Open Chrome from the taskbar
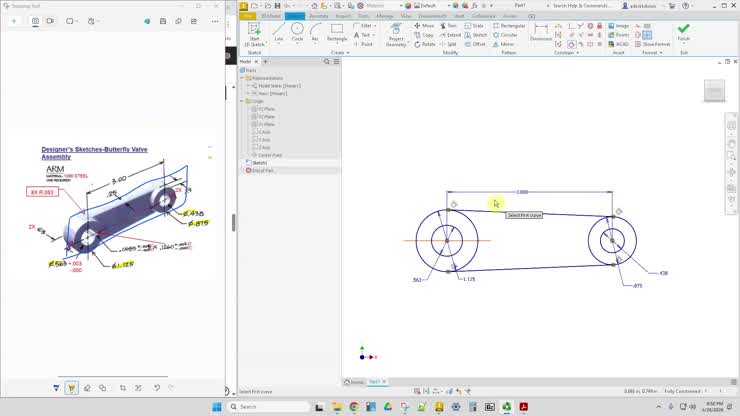Image resolution: width=740 pixels, height=416 pixels. (354, 407)
